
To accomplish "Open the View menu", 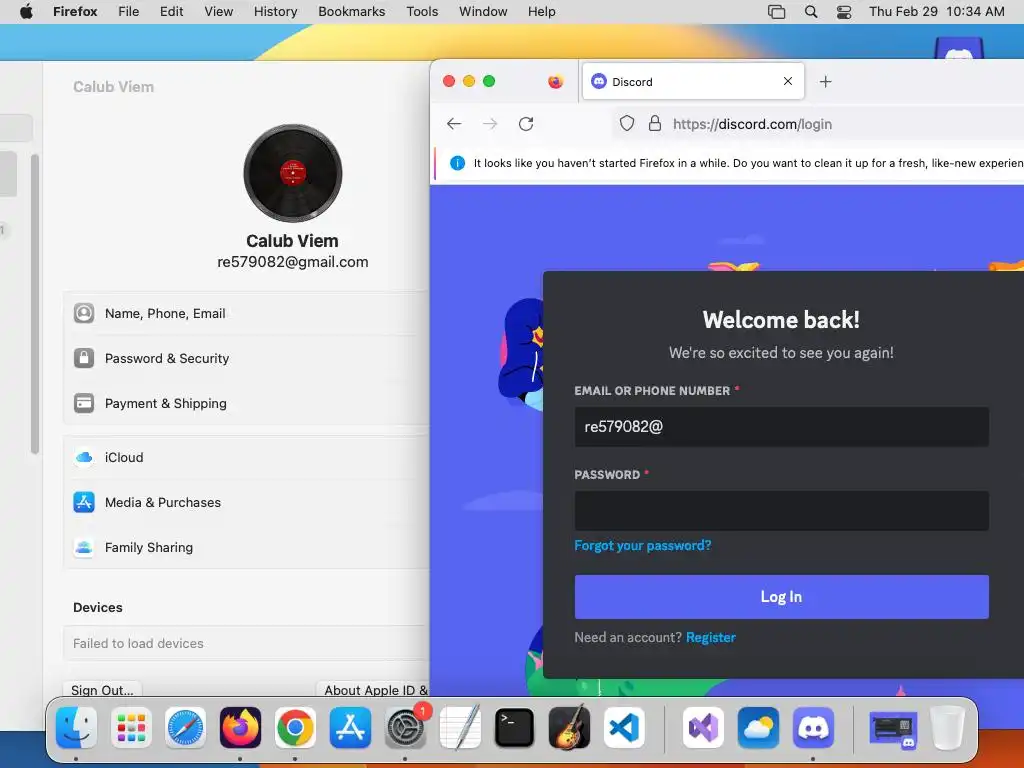I will tap(218, 12).
